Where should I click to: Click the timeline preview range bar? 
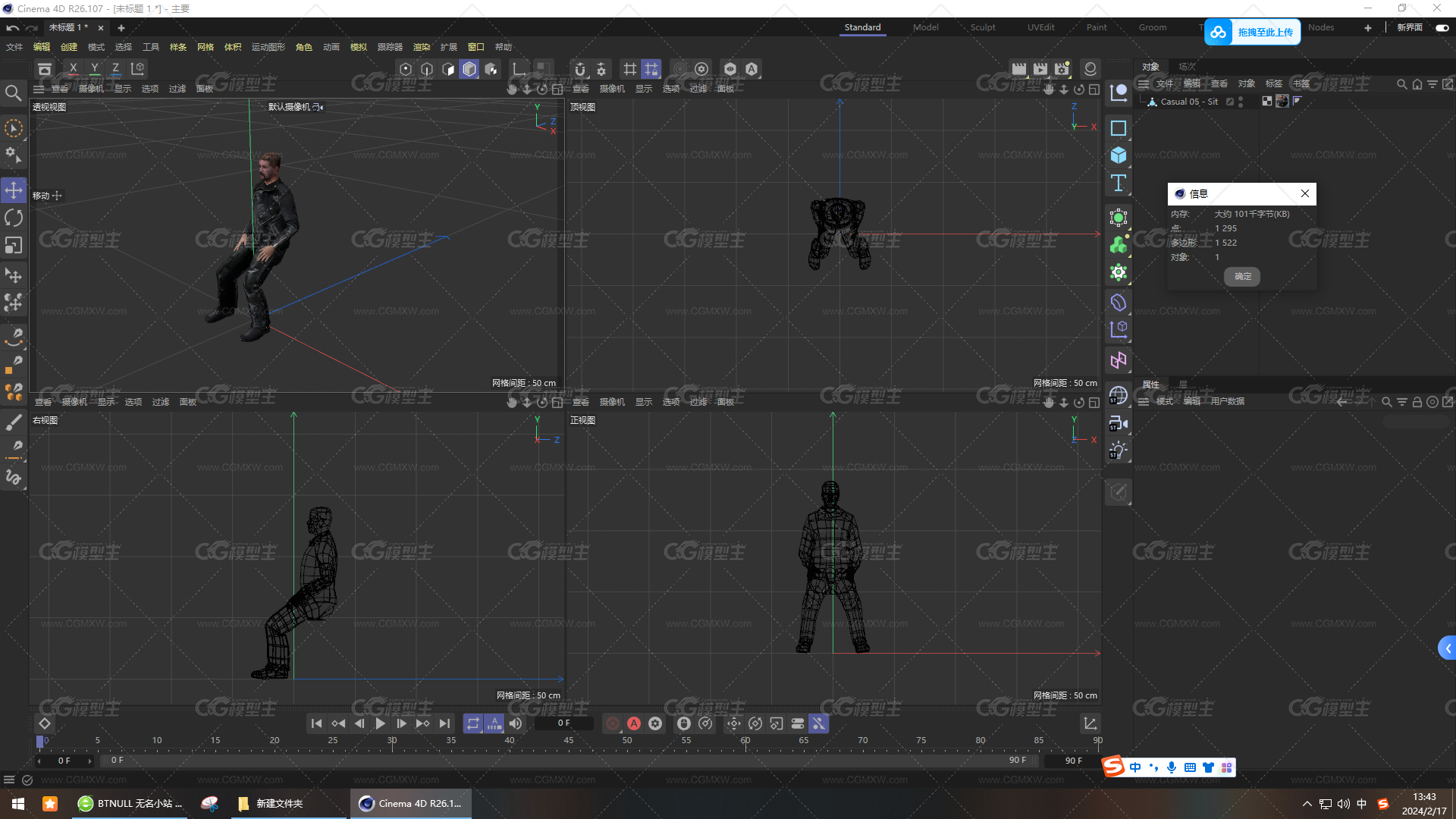pos(569,760)
